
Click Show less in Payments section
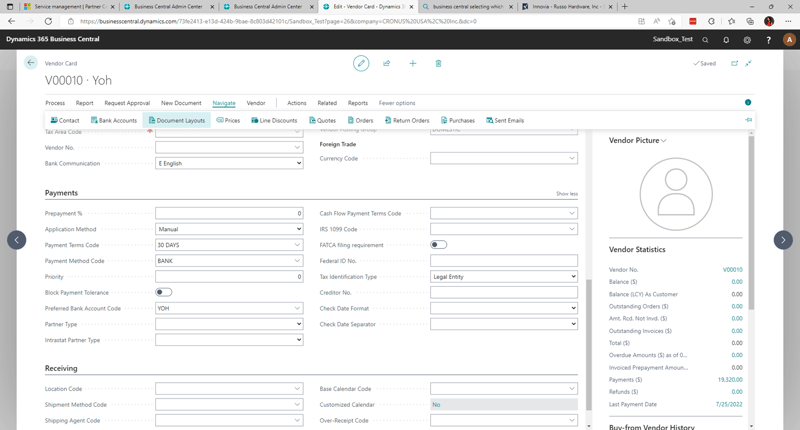click(x=567, y=194)
